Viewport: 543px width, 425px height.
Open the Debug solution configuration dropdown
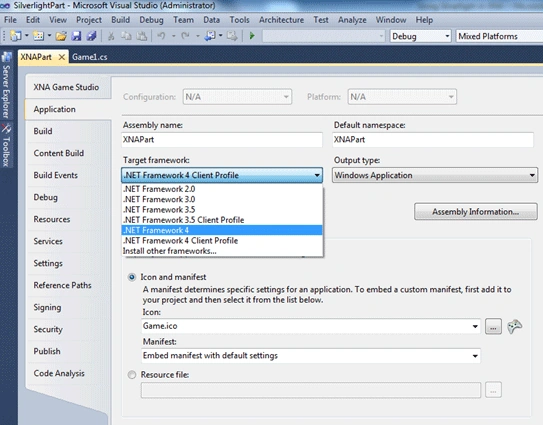point(420,36)
